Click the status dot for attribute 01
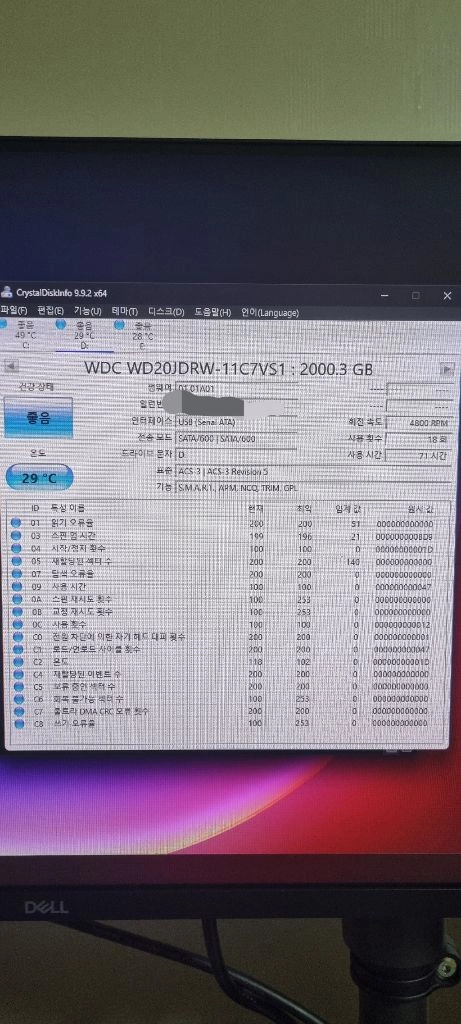The height and width of the screenshot is (1024, 461). coord(16,523)
